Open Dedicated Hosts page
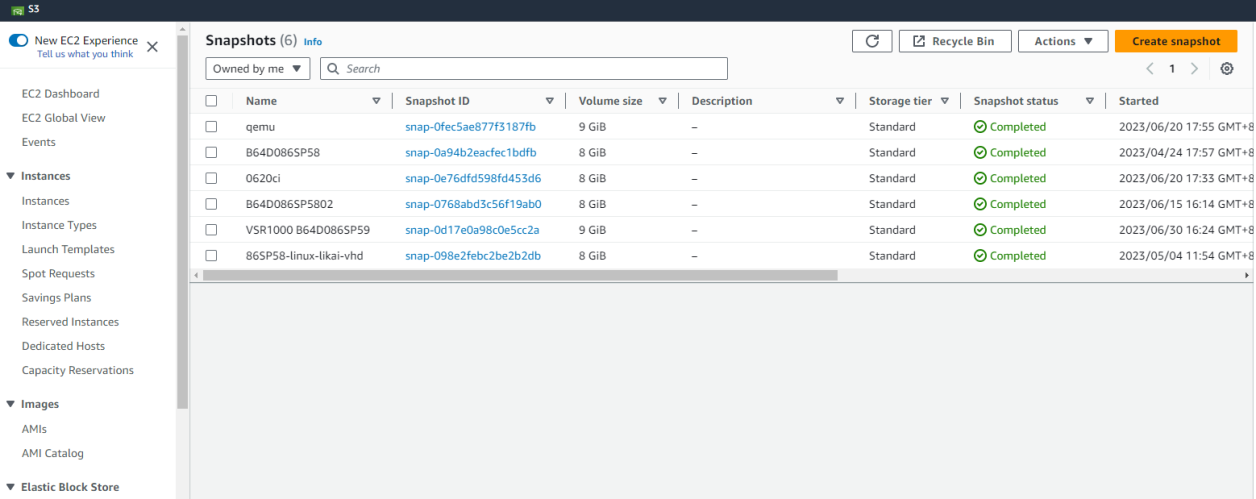Viewport: 1256px width, 499px height. pyautogui.click(x=63, y=346)
